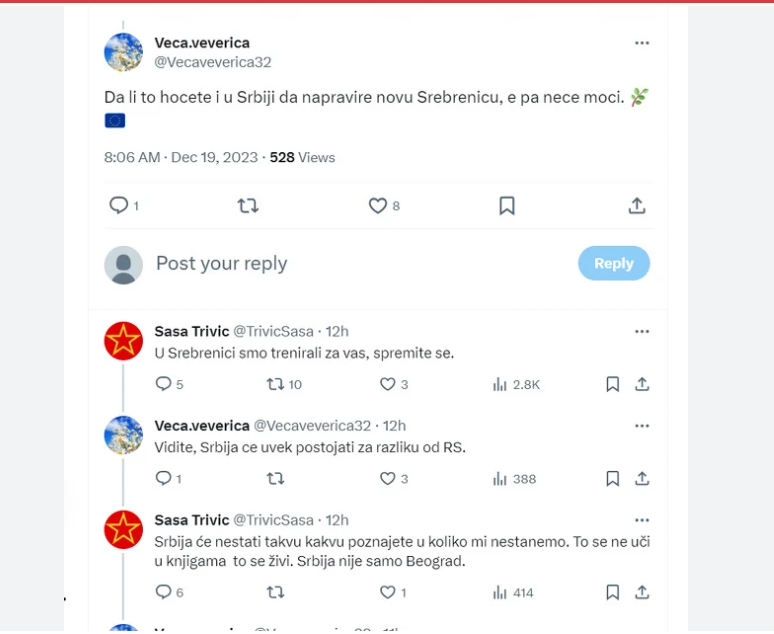Image resolution: width=774 pixels, height=634 pixels.
Task: Open more options on Sasa Trivic's first reply
Action: (642, 331)
